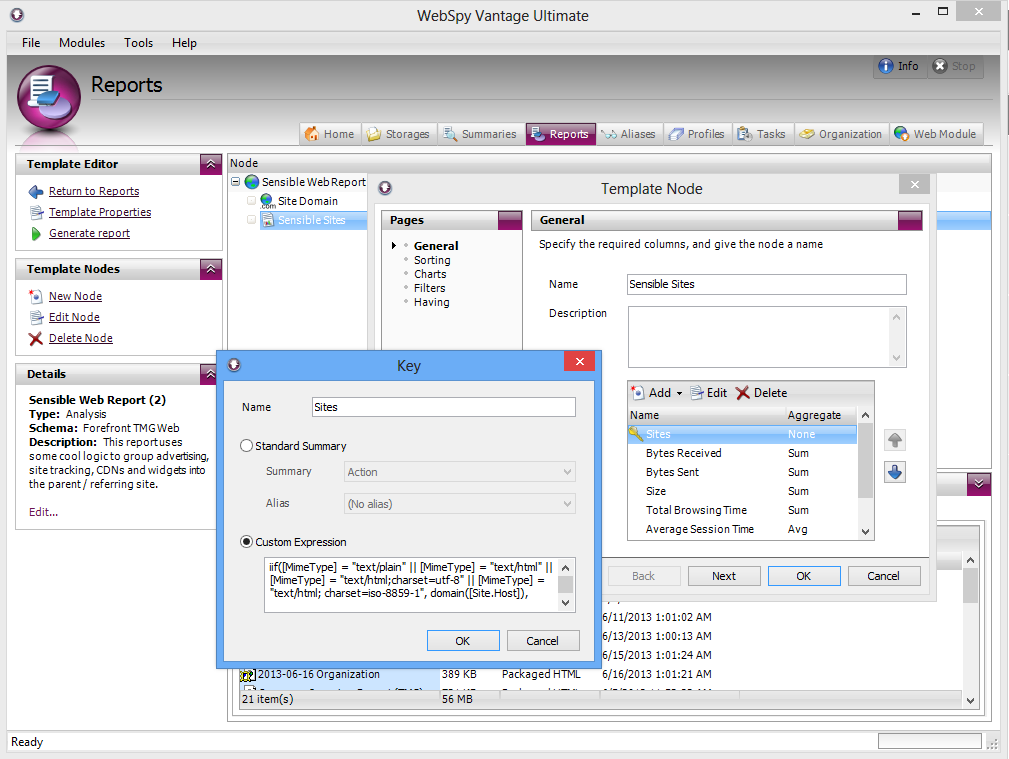Switch to the Reports tab
Screen dimensions: 1009x759
[560, 134]
